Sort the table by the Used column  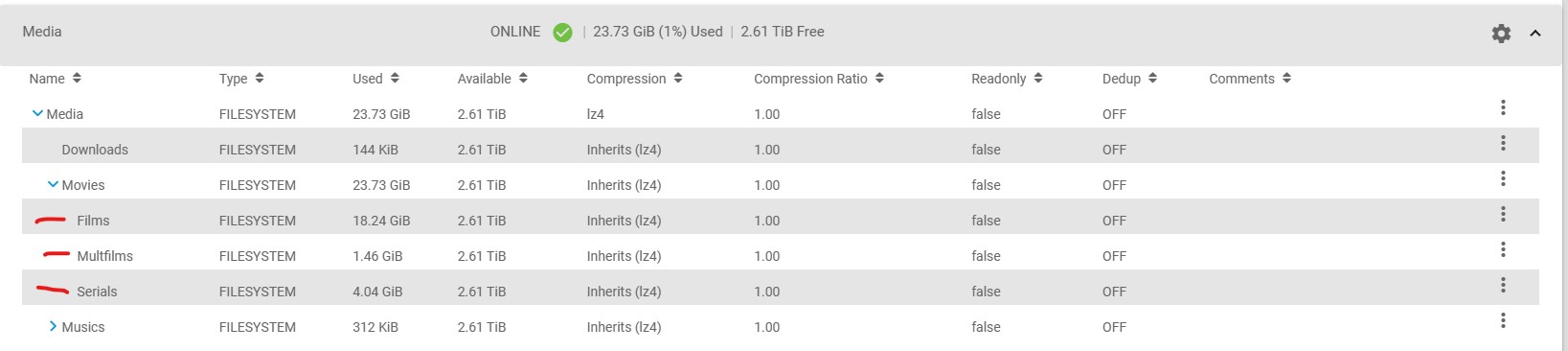coord(375,79)
